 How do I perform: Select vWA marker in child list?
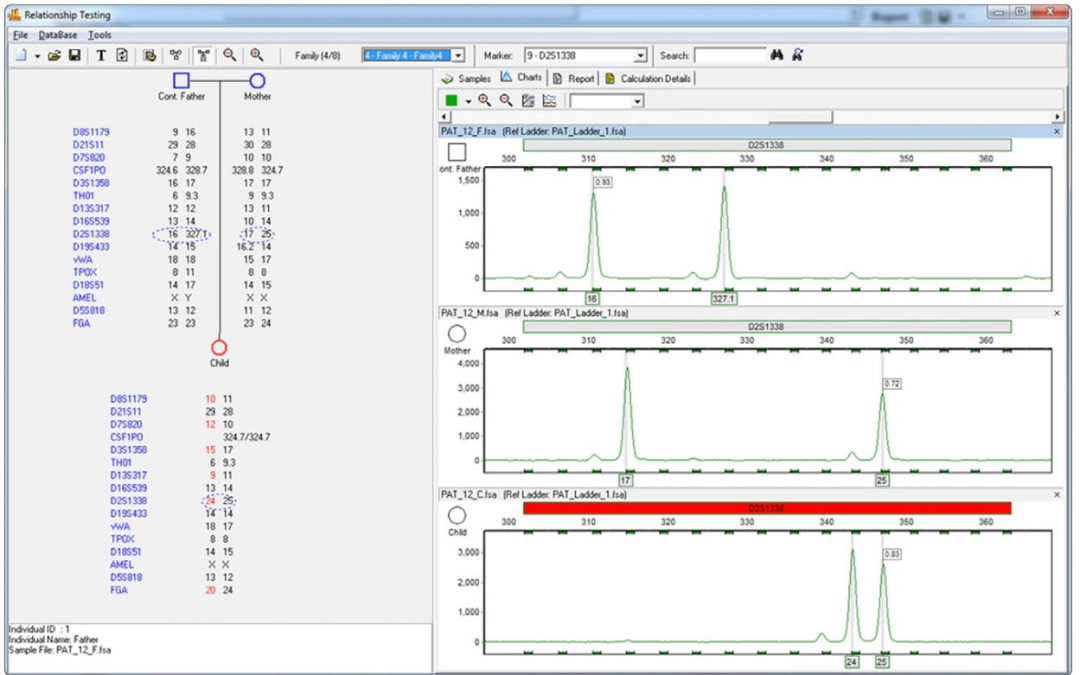click(121, 526)
